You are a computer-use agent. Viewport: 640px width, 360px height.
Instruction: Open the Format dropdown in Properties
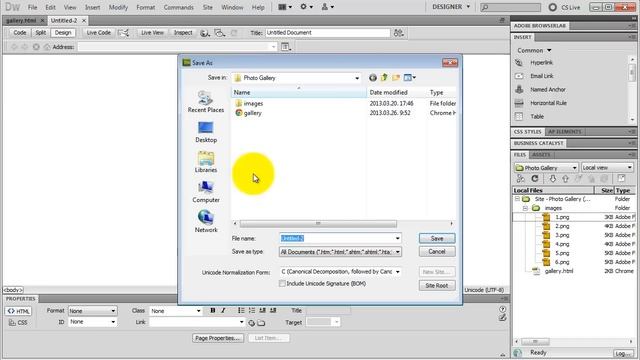pyautogui.click(x=93, y=311)
